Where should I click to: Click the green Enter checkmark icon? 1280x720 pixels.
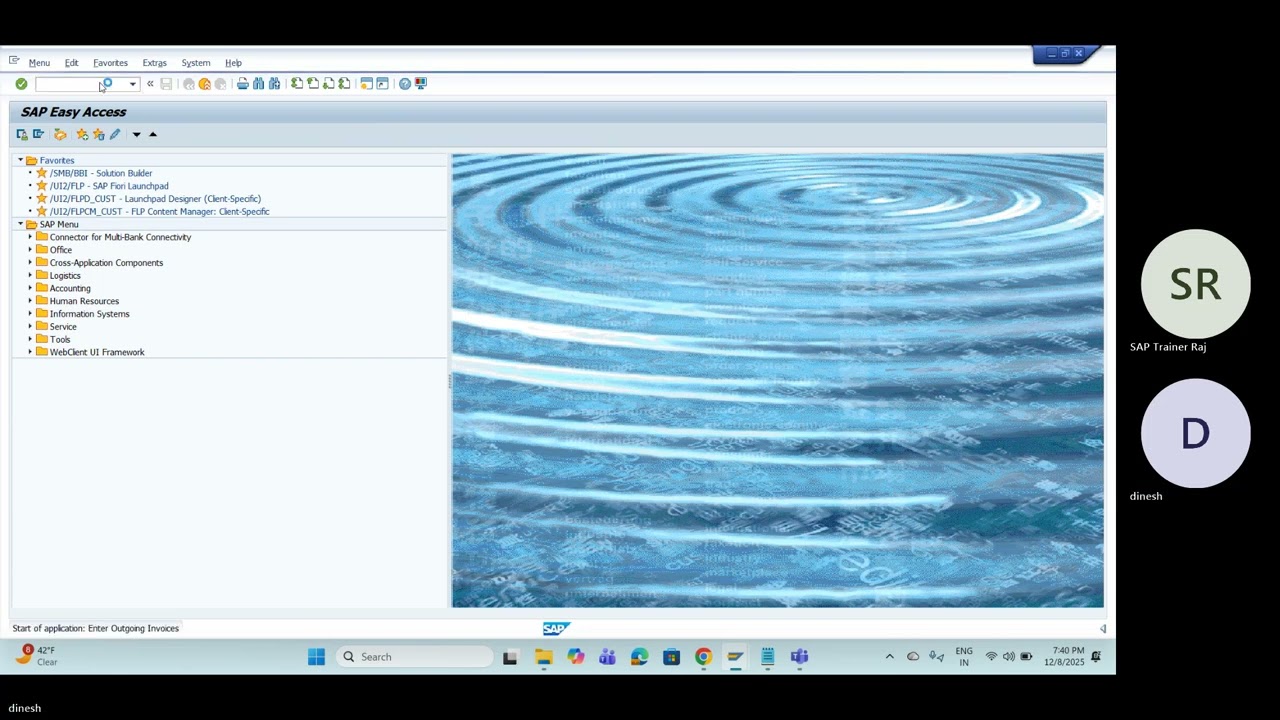point(21,84)
